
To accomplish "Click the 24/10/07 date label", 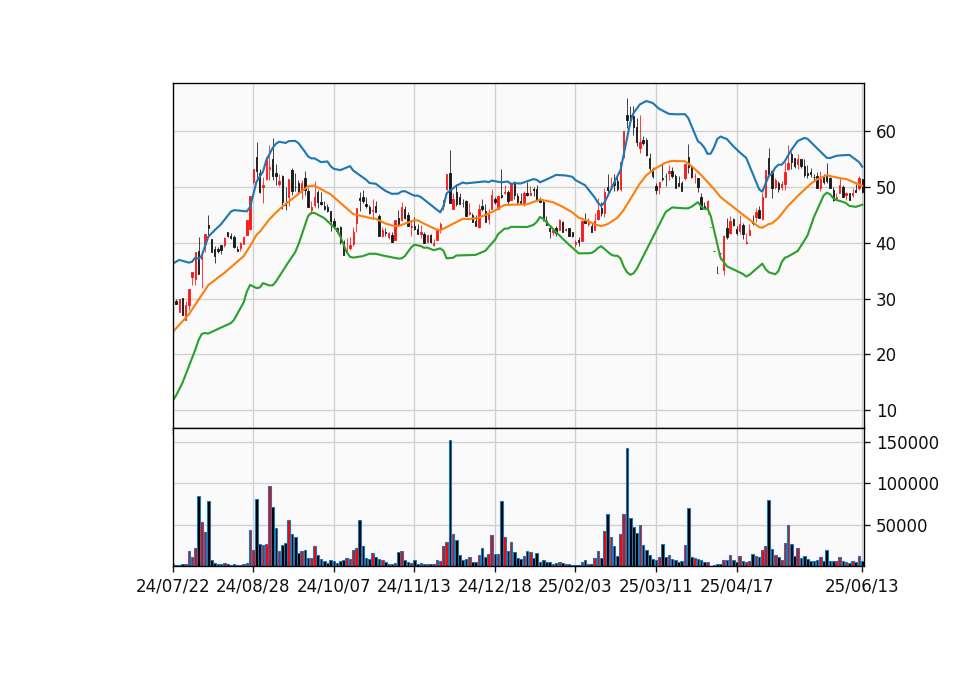I will [334, 586].
